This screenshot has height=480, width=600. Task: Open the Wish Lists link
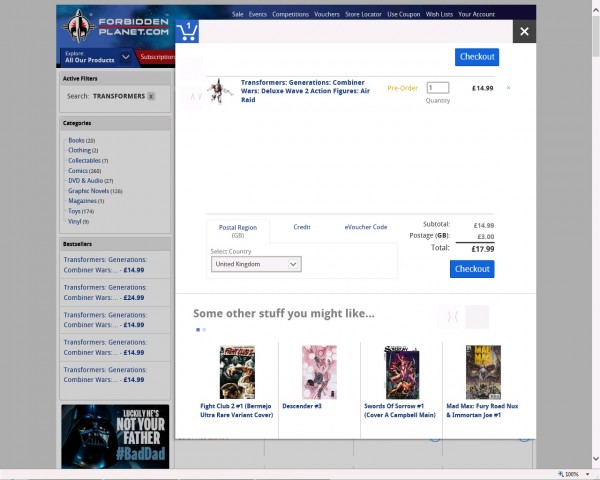tap(439, 14)
